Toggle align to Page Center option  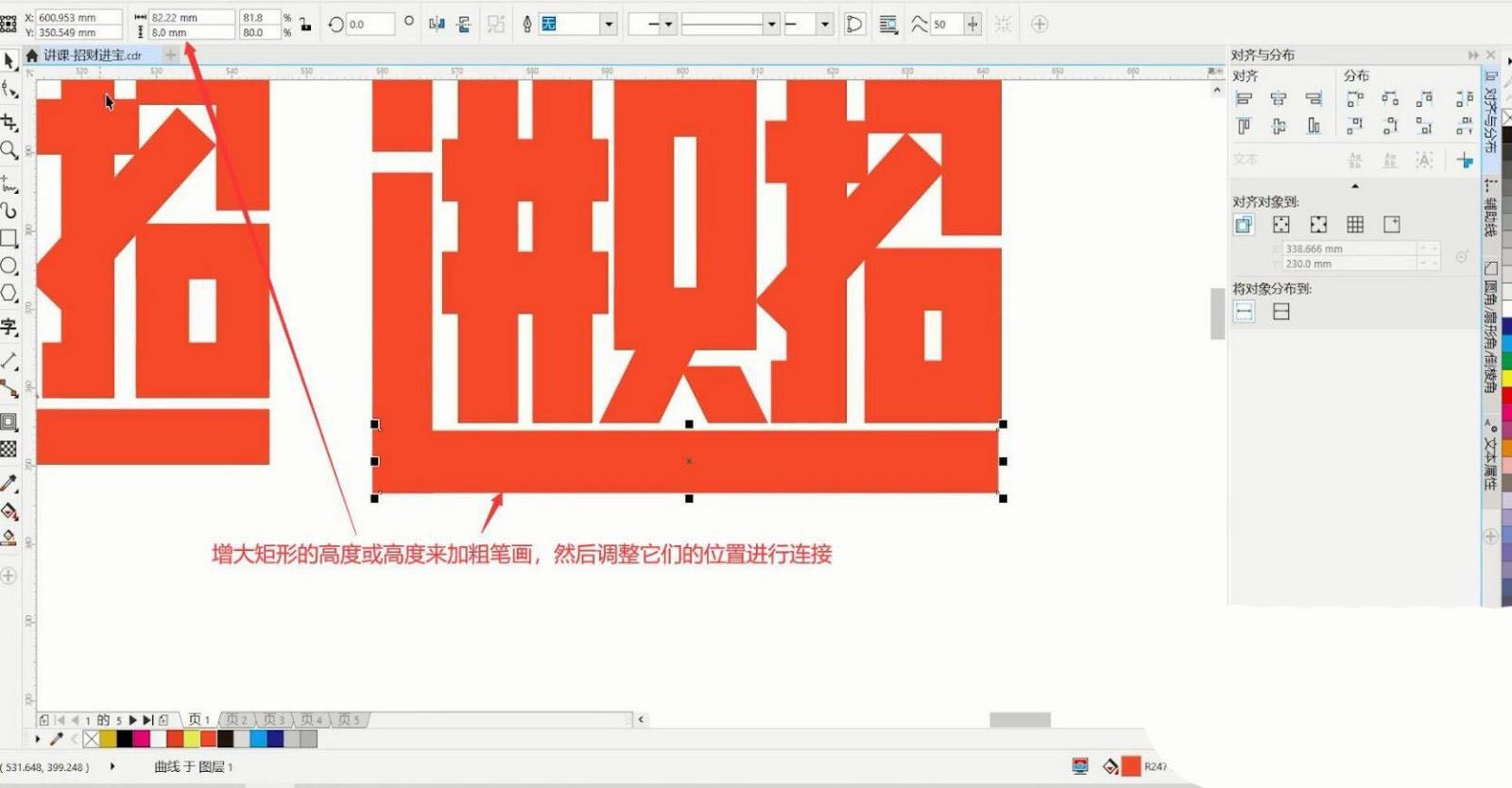pos(1318,225)
